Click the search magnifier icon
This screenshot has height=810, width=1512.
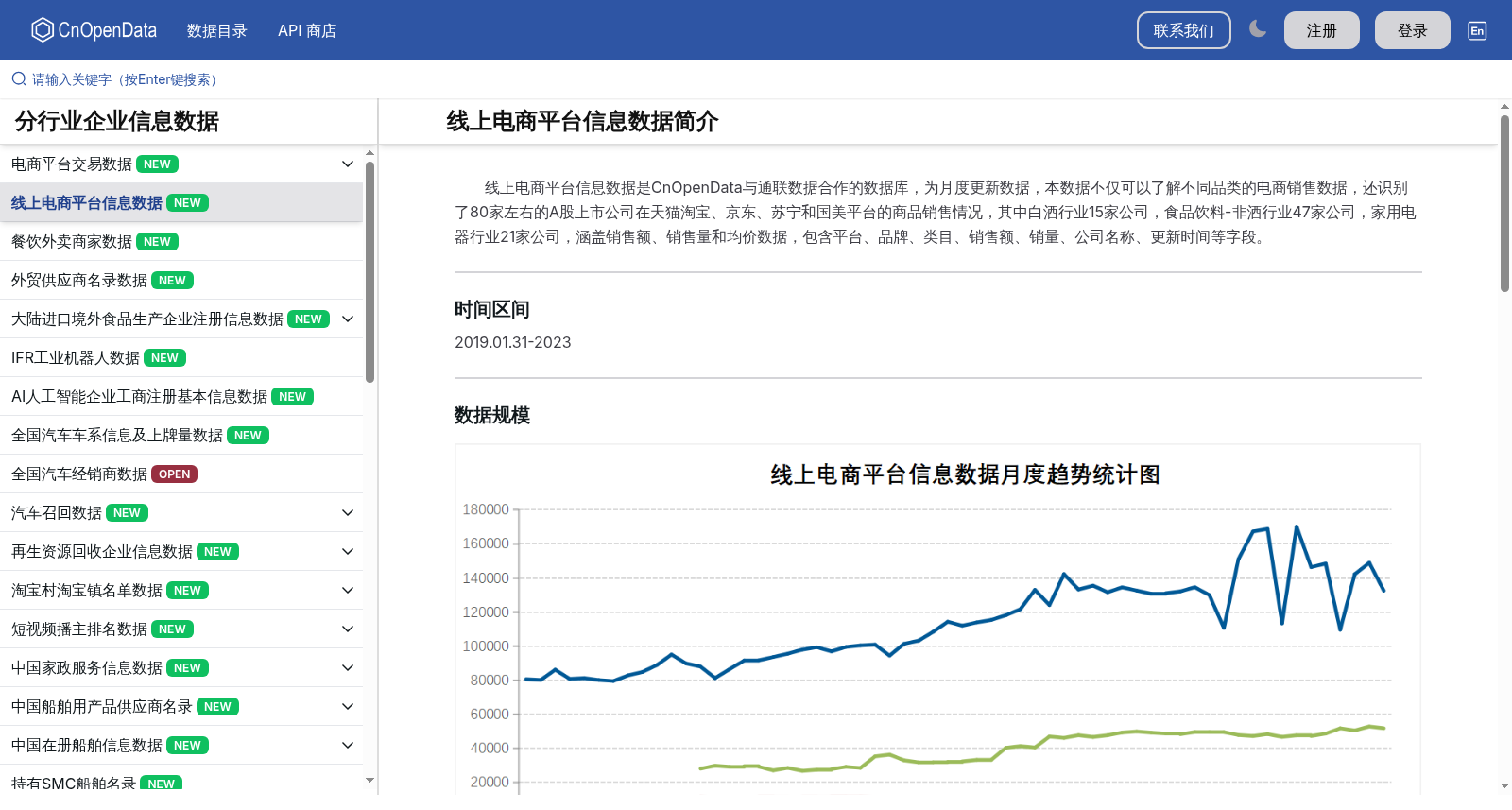[19, 79]
